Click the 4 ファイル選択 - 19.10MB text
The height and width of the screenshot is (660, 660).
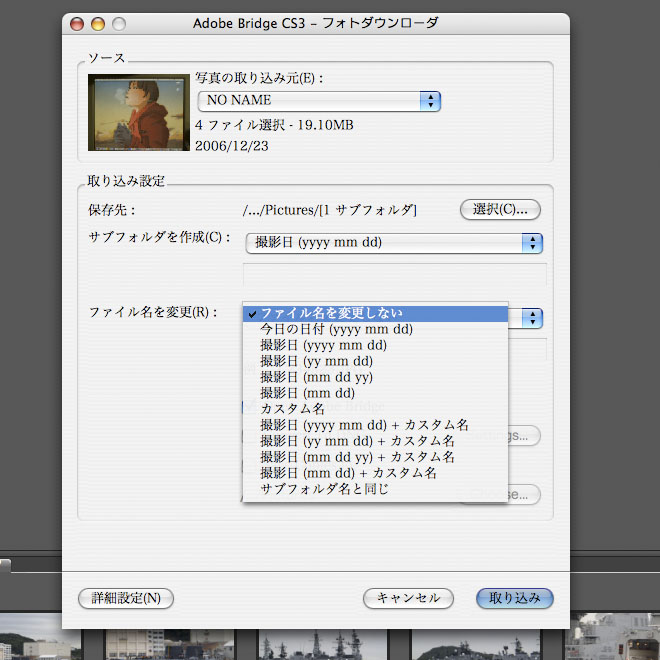click(x=274, y=125)
